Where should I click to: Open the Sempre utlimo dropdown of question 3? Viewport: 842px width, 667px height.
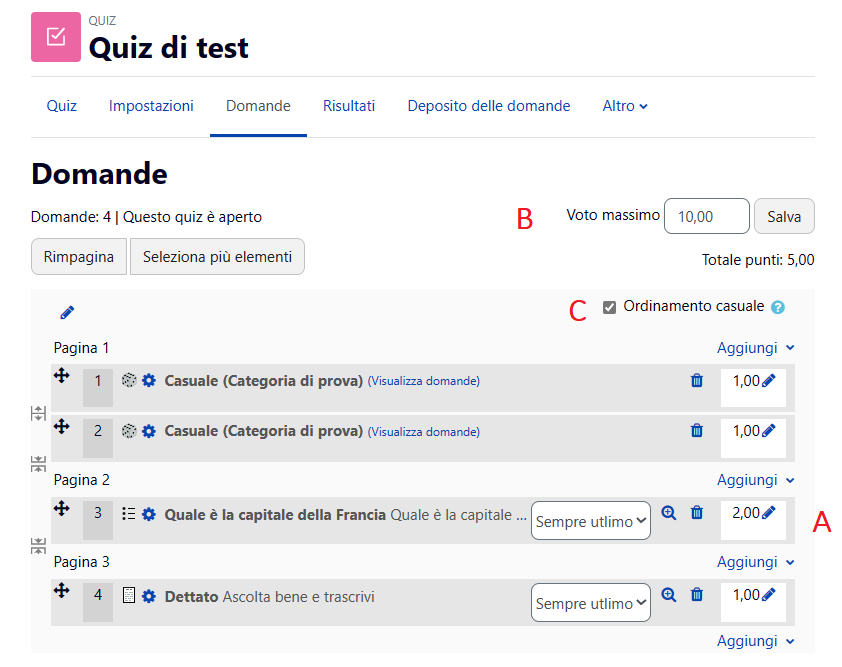(x=590, y=520)
